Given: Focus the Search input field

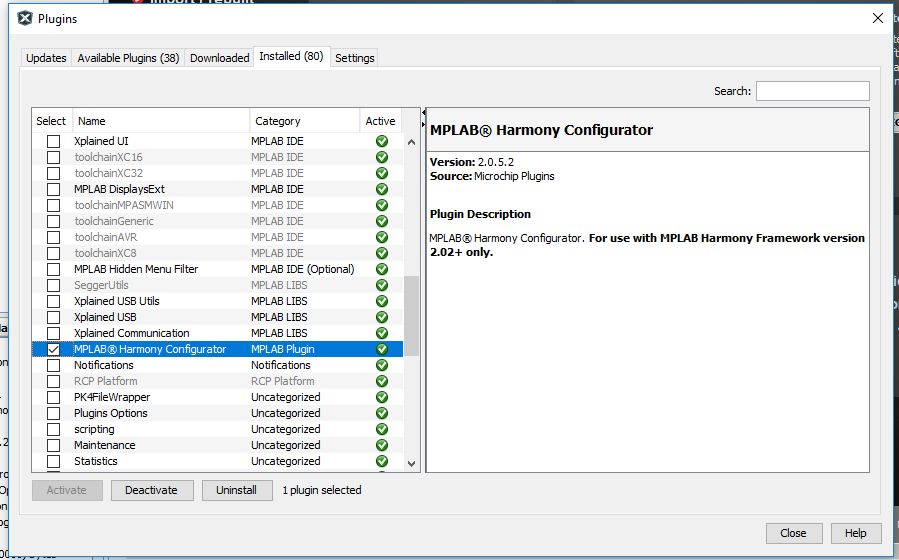Looking at the screenshot, I should pyautogui.click(x=812, y=91).
